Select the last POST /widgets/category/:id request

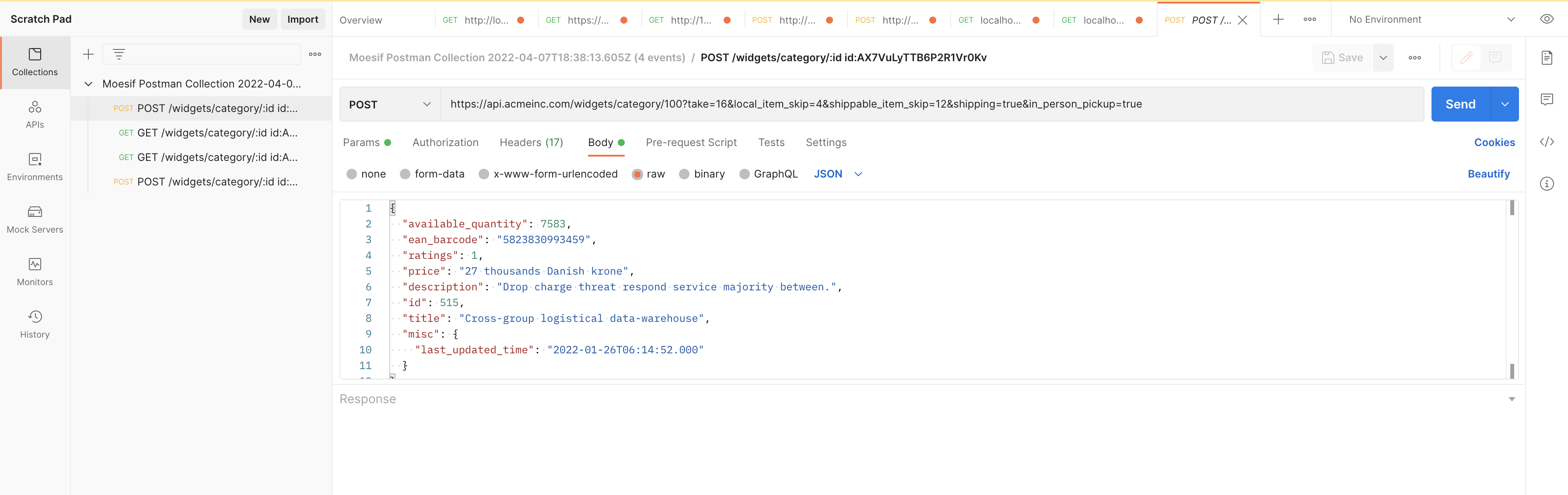pos(202,182)
